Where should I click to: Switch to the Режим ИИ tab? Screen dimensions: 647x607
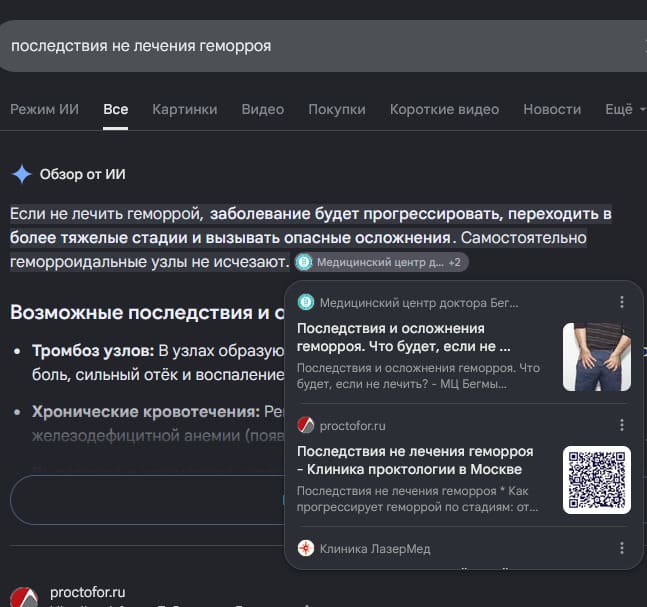[x=45, y=109]
